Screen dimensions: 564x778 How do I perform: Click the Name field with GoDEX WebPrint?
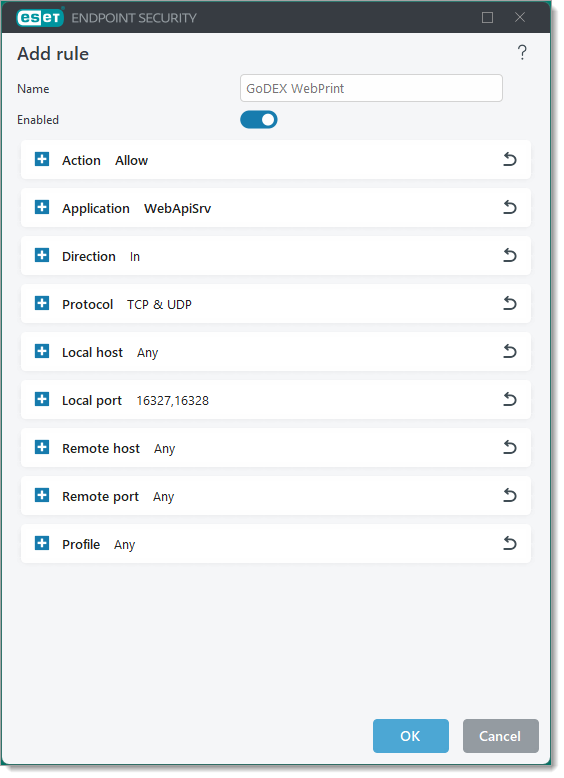point(371,88)
